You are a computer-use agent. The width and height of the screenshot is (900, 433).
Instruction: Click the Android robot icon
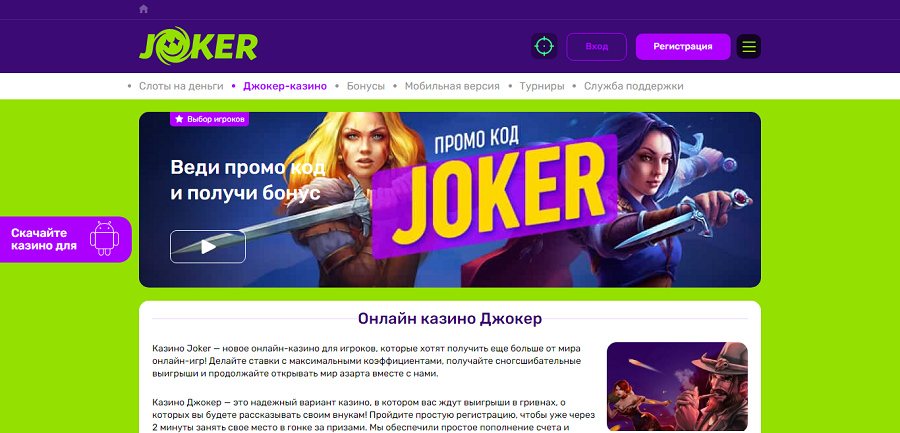pos(104,238)
